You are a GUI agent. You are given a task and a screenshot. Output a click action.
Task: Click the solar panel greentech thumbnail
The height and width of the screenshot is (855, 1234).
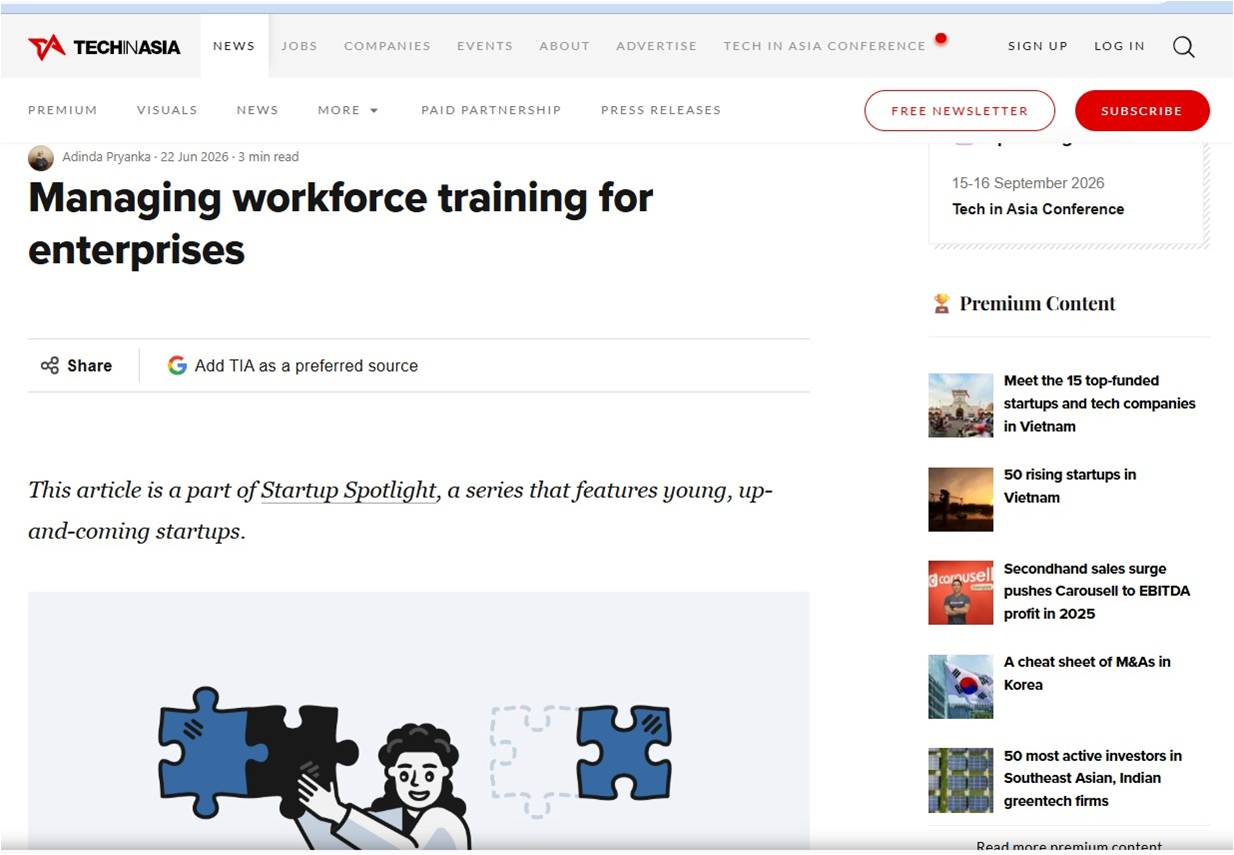960,780
